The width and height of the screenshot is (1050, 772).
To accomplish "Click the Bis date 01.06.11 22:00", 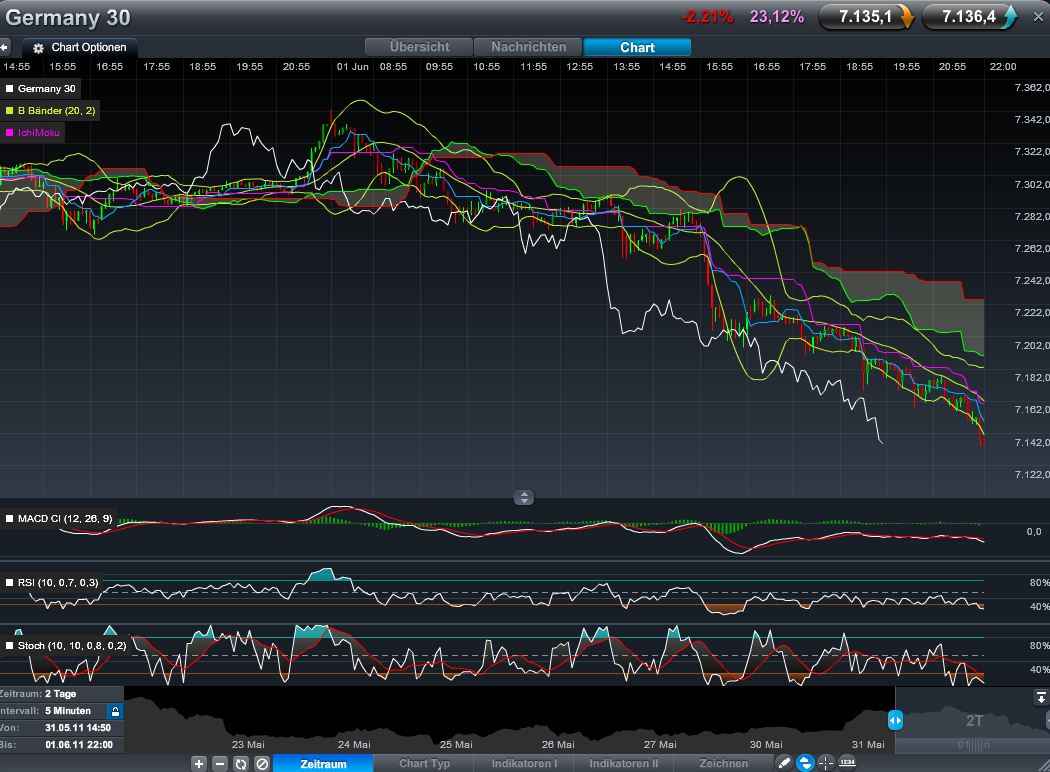I will point(78,745).
